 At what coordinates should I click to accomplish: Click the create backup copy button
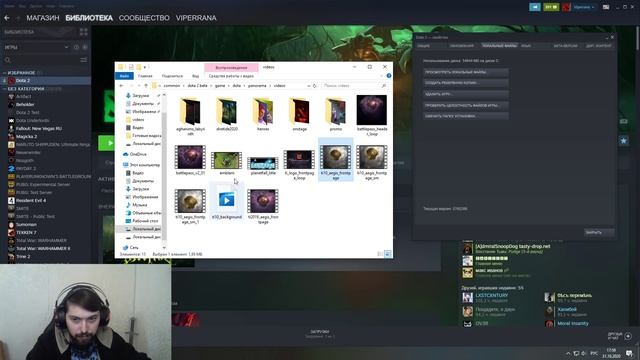466,83
